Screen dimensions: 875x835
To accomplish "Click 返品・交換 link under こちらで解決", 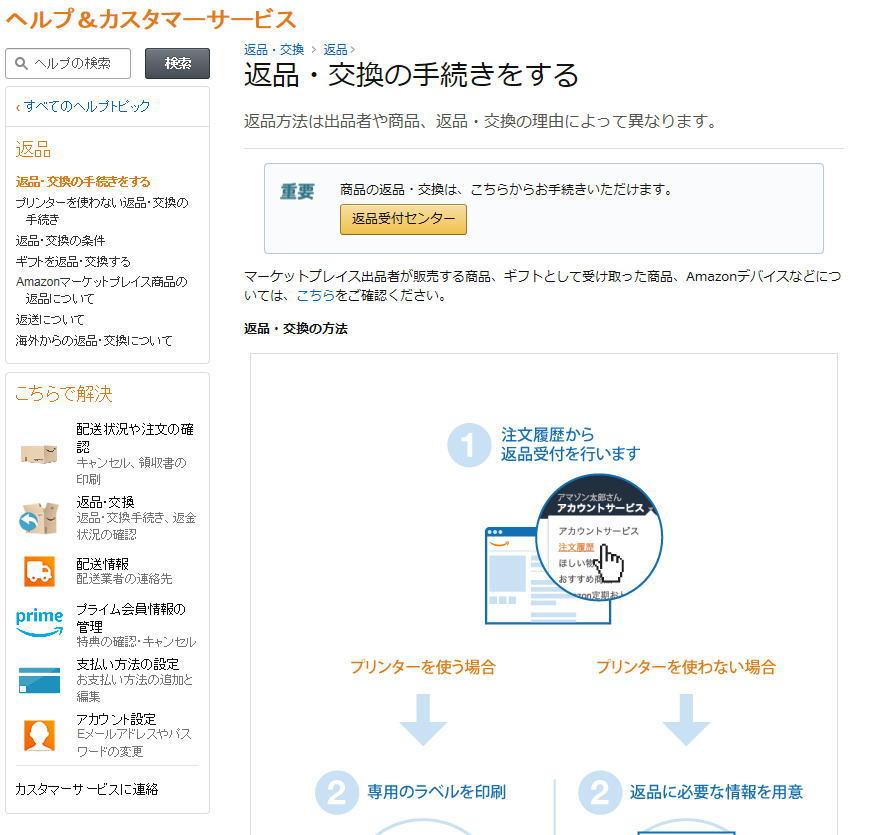I will click(x=105, y=502).
